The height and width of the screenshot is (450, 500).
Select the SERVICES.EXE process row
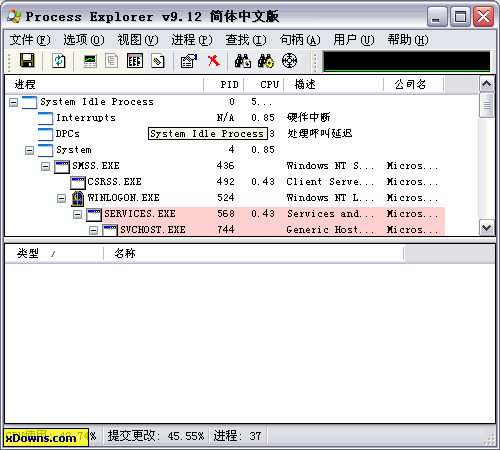click(225, 214)
